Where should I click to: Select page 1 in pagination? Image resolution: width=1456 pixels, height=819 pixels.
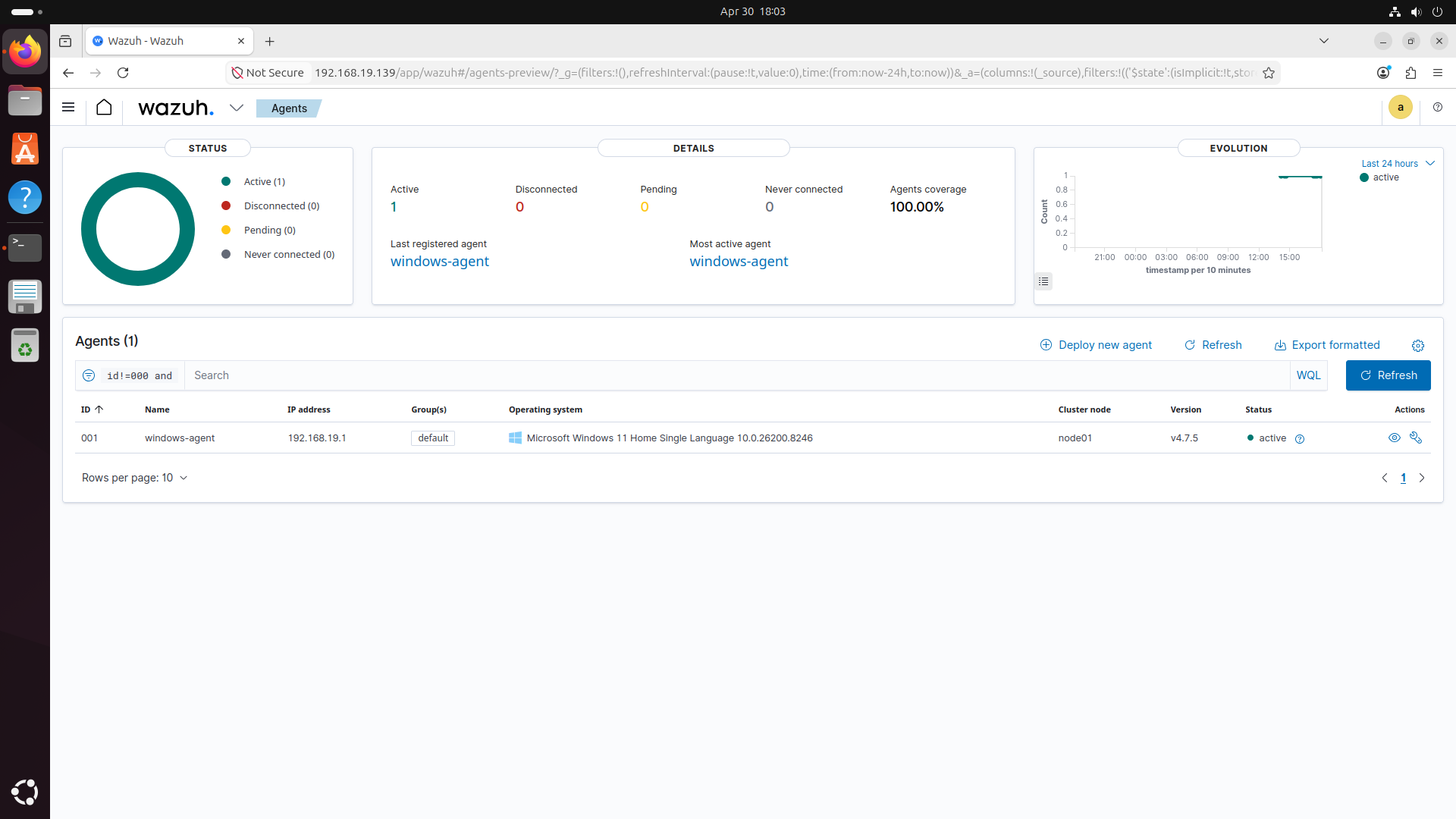pos(1403,478)
